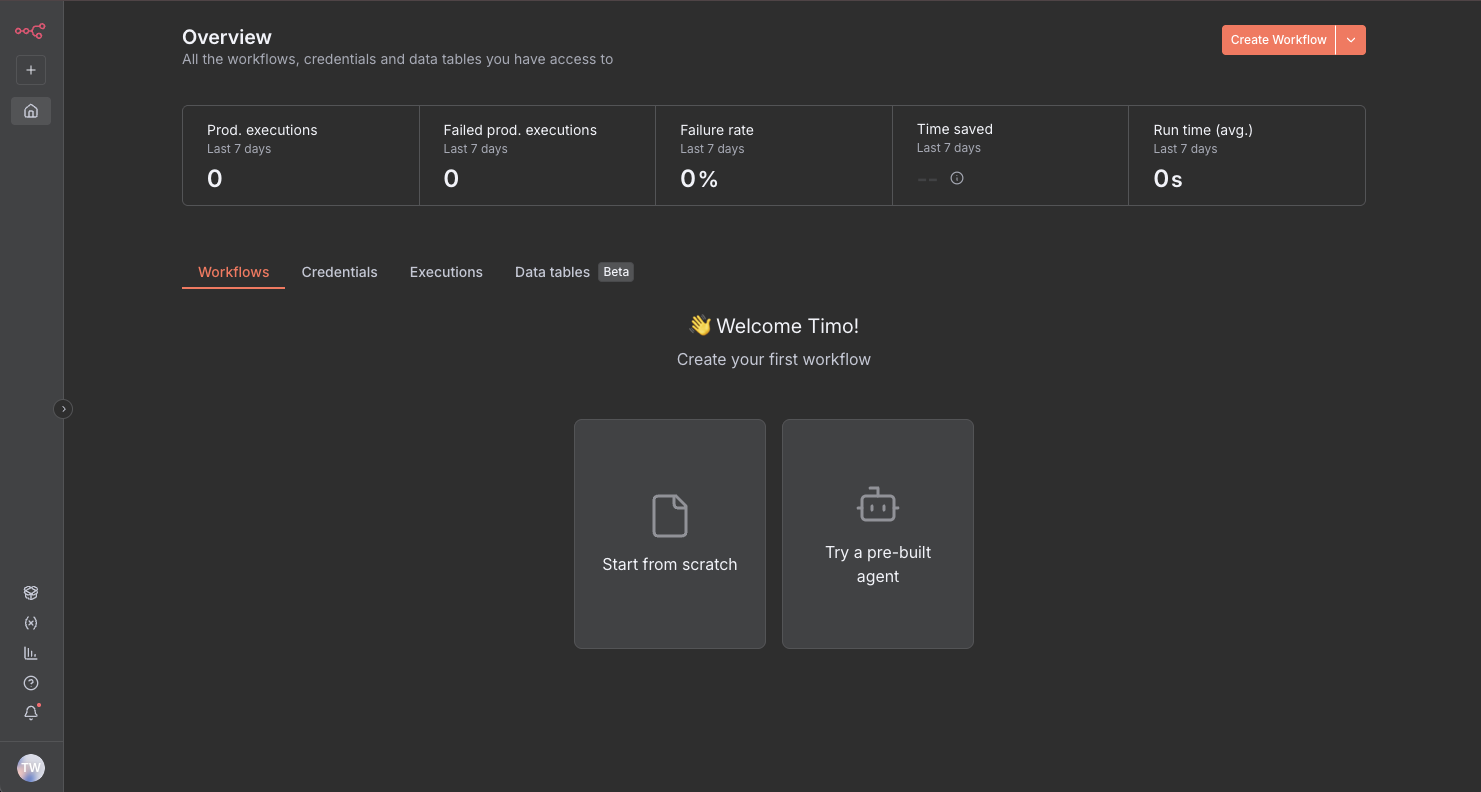The image size is (1481, 792).
Task: Choose the Start from scratch card
Action: point(670,534)
